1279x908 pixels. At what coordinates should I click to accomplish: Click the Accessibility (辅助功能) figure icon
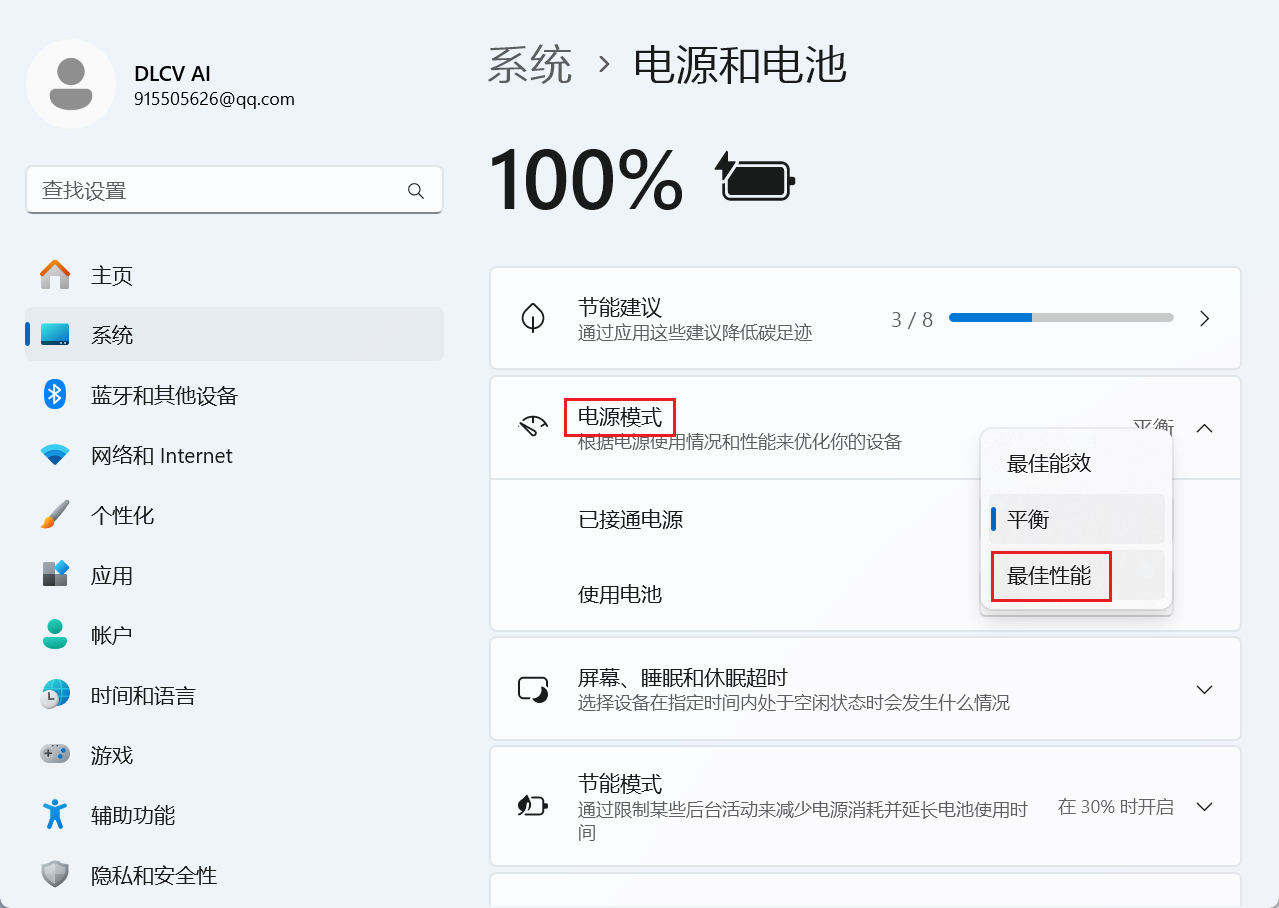55,815
